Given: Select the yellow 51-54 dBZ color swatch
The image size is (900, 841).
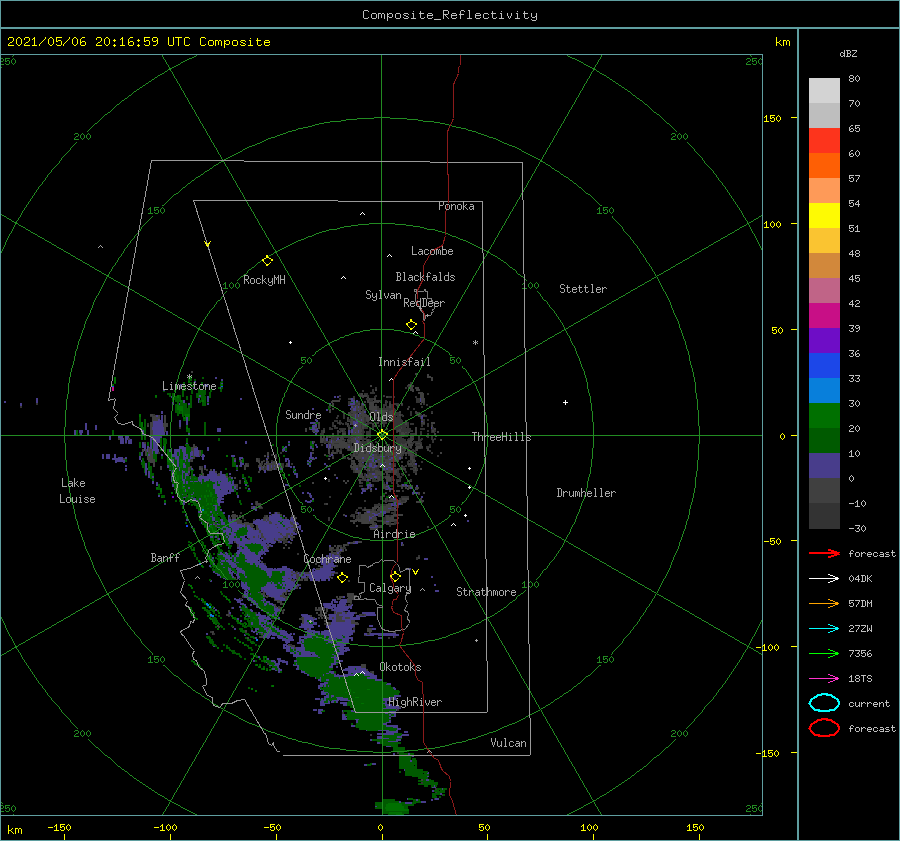Looking at the screenshot, I should [x=824, y=216].
